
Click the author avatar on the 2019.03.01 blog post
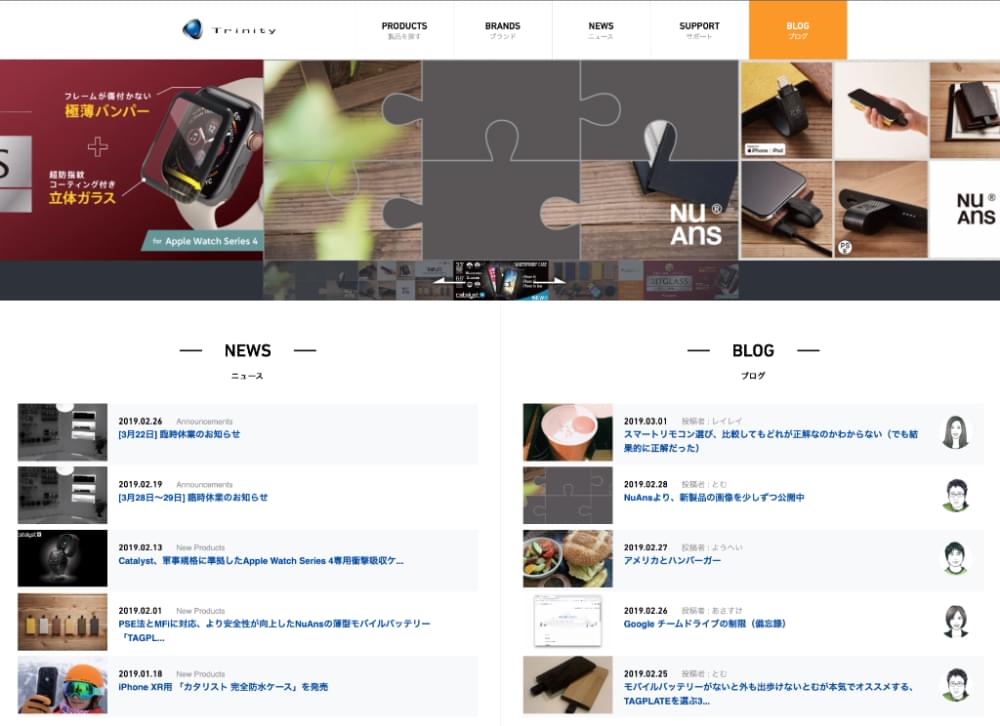[x=956, y=432]
